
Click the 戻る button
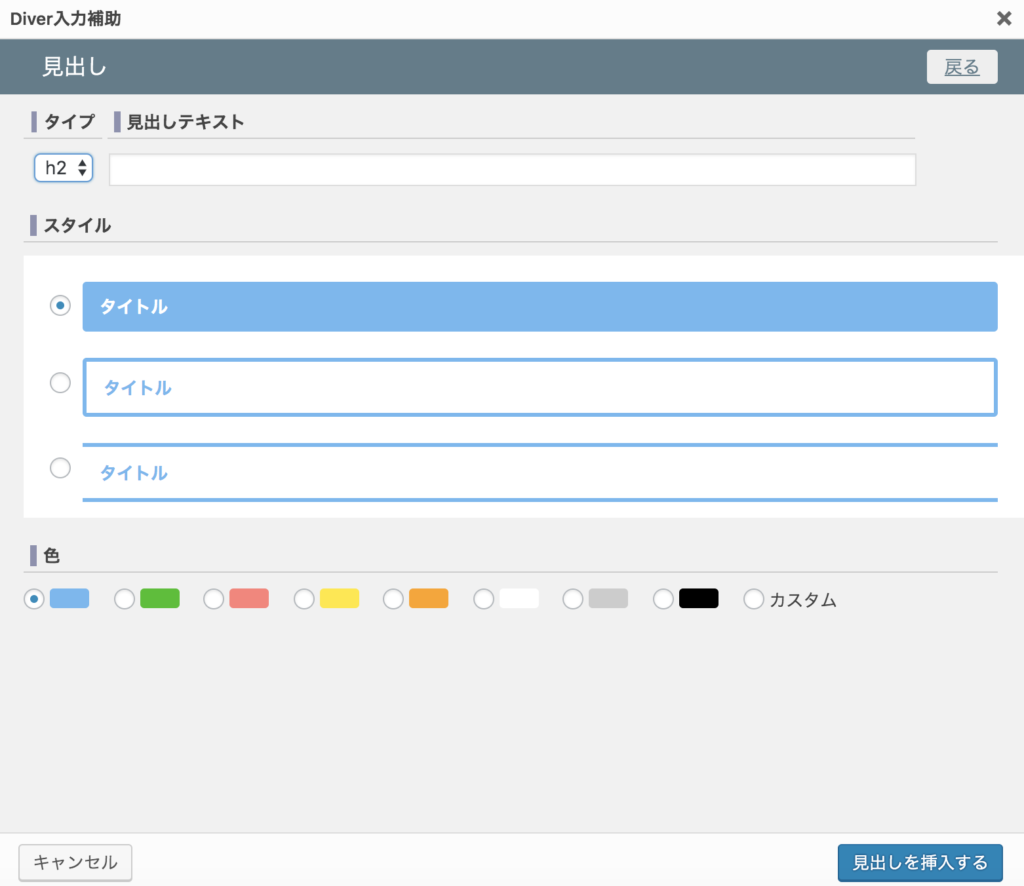point(961,67)
